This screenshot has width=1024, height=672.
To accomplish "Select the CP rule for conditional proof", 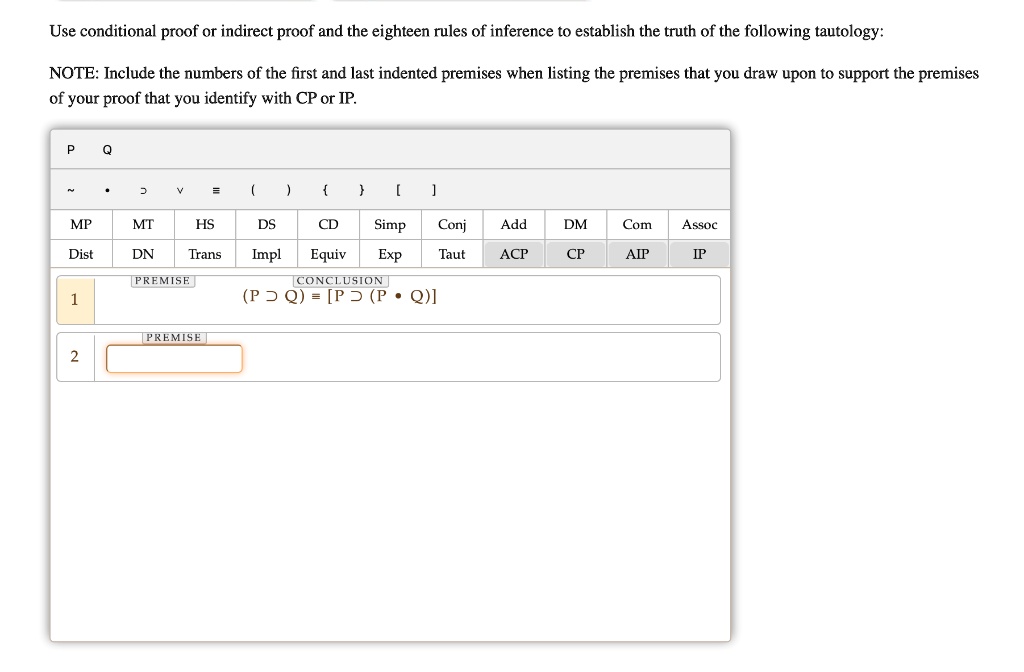I will click(575, 254).
